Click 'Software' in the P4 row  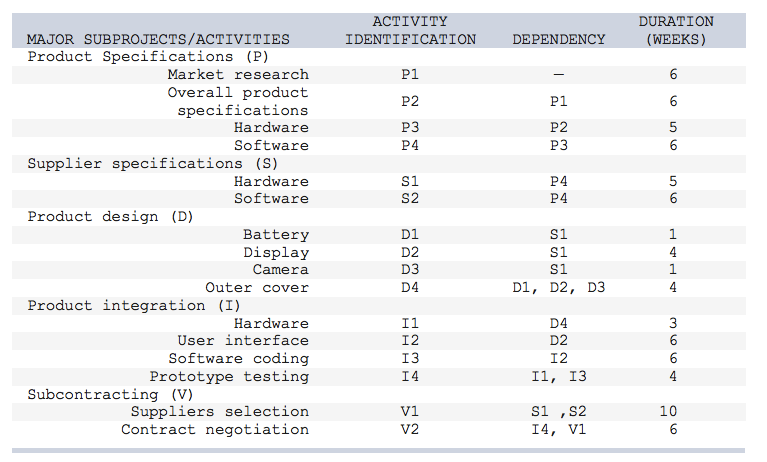tap(271, 145)
